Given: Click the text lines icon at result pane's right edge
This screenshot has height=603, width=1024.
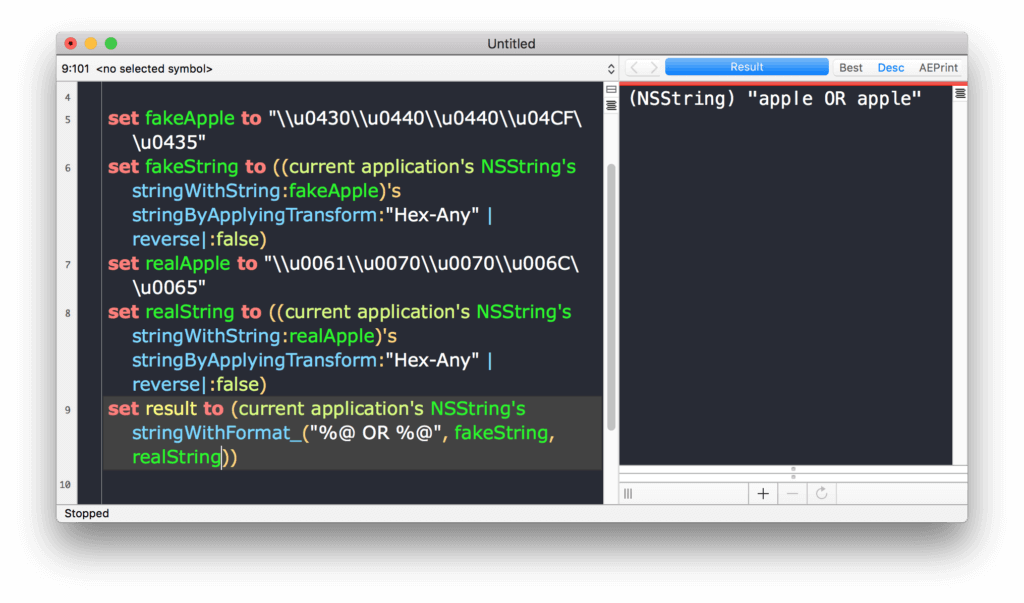Looking at the screenshot, I should (960, 93).
